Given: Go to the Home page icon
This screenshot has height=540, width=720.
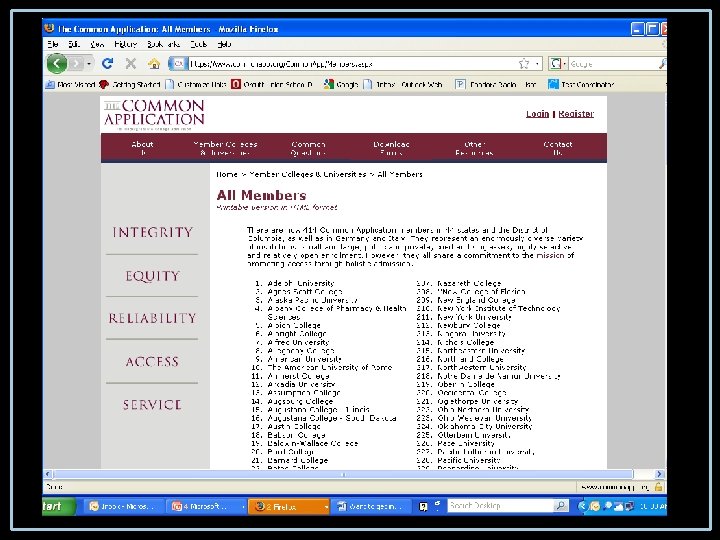Looking at the screenshot, I should pos(154,63).
